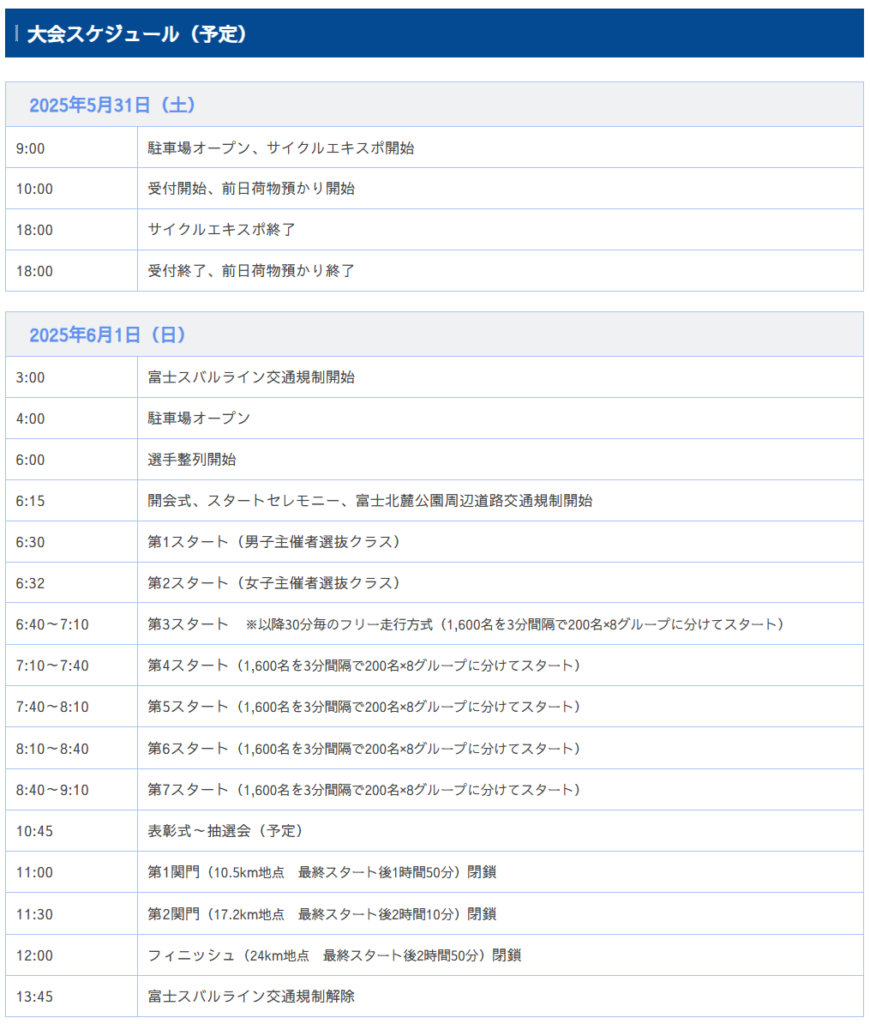Image resolution: width=870 pixels, height=1024 pixels.
Task: Select 第1スタート（男子主催者選抜クラス）
Action: (x=274, y=542)
